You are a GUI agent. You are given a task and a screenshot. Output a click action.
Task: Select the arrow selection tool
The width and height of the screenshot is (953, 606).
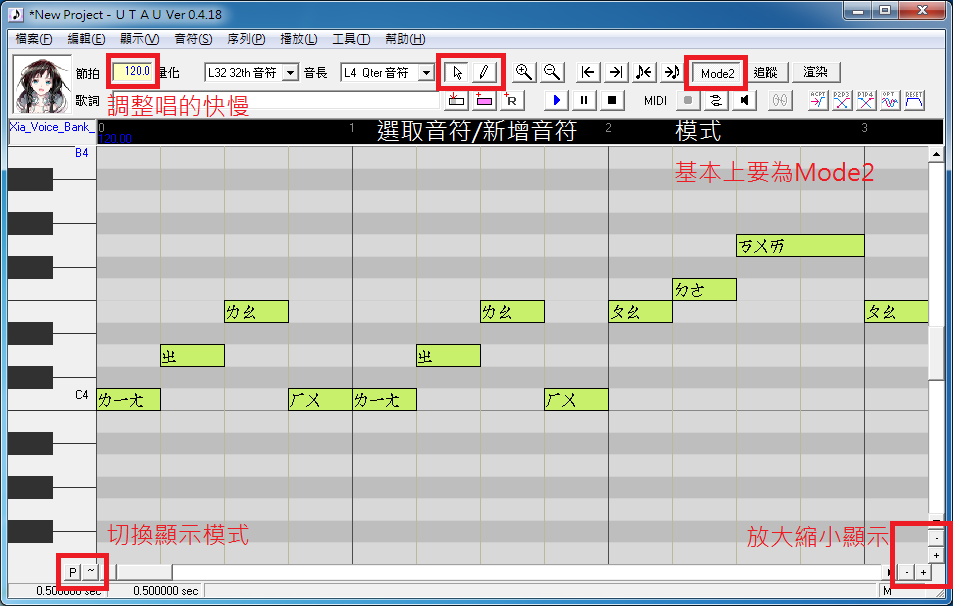pos(457,72)
